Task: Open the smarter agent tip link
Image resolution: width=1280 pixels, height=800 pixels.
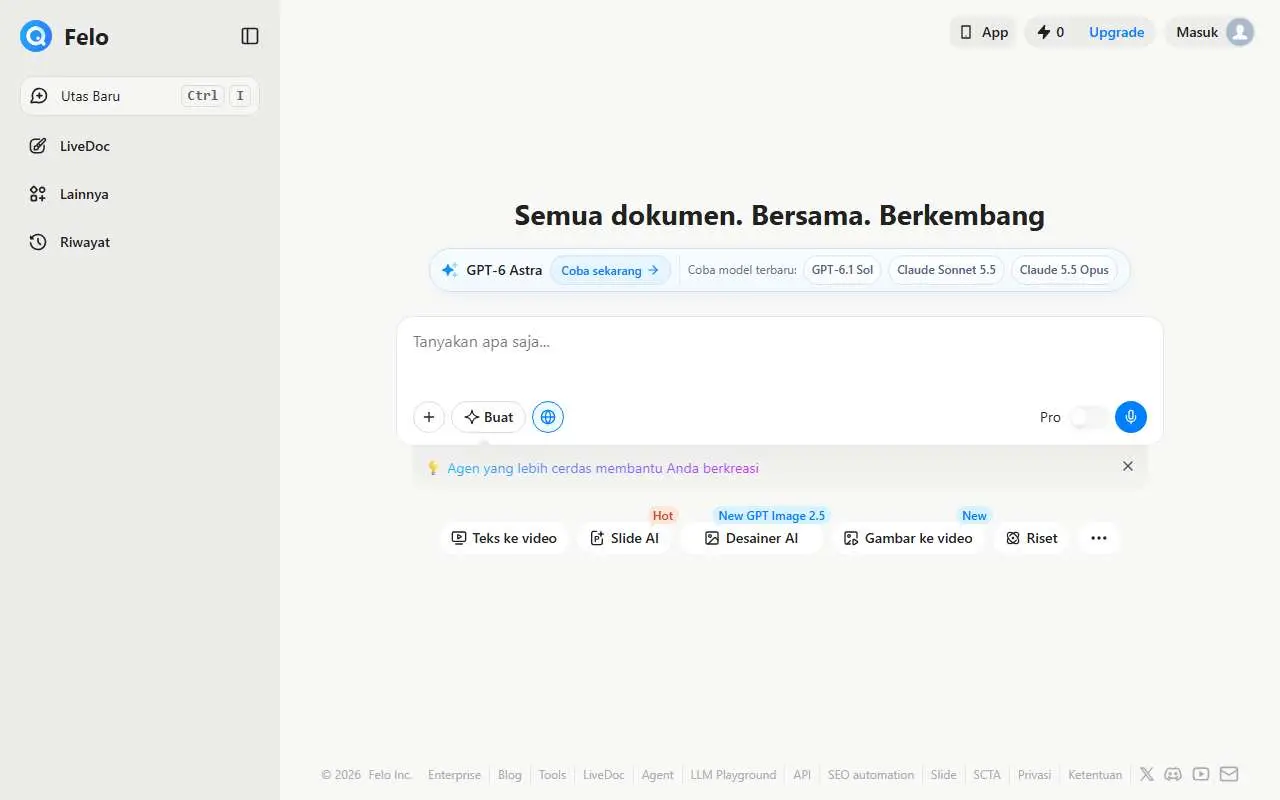Action: (603, 468)
